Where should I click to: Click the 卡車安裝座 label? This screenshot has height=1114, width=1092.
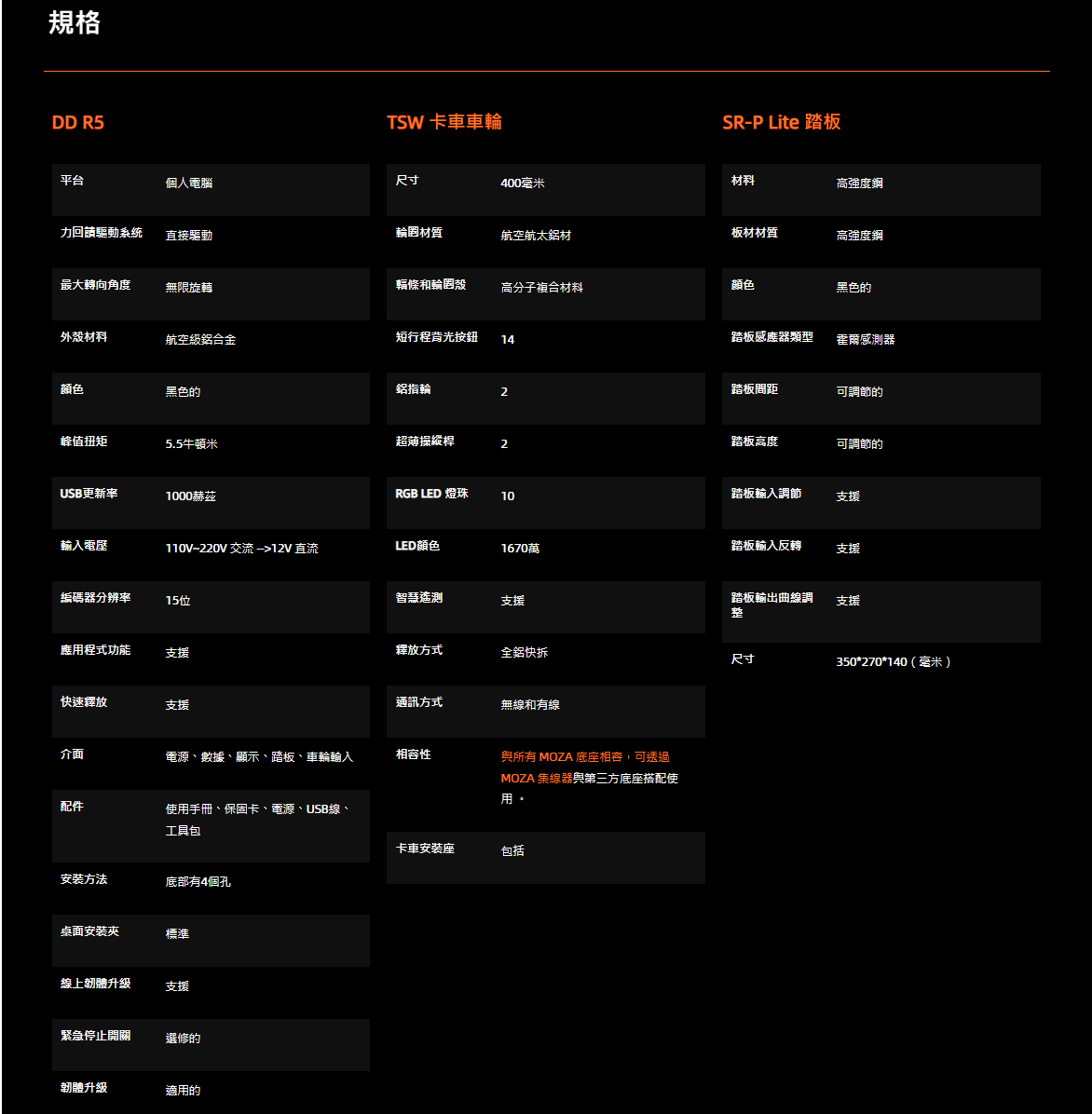tap(425, 849)
